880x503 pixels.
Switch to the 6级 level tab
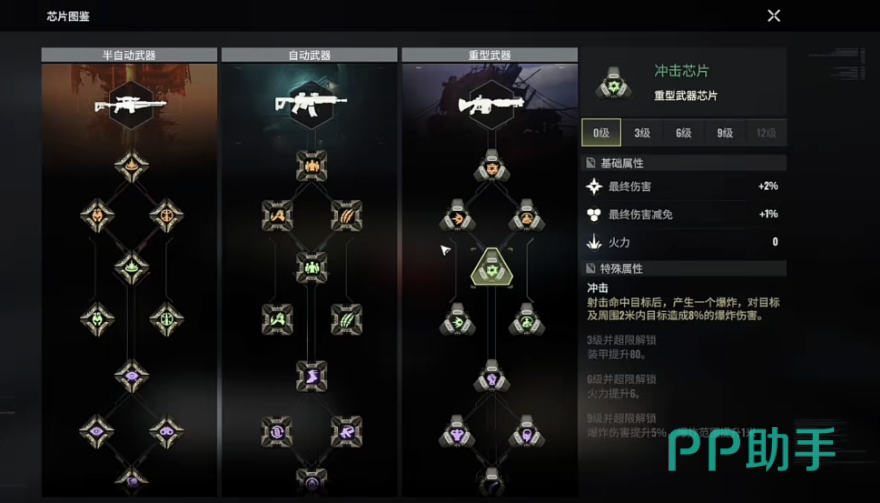[x=684, y=132]
